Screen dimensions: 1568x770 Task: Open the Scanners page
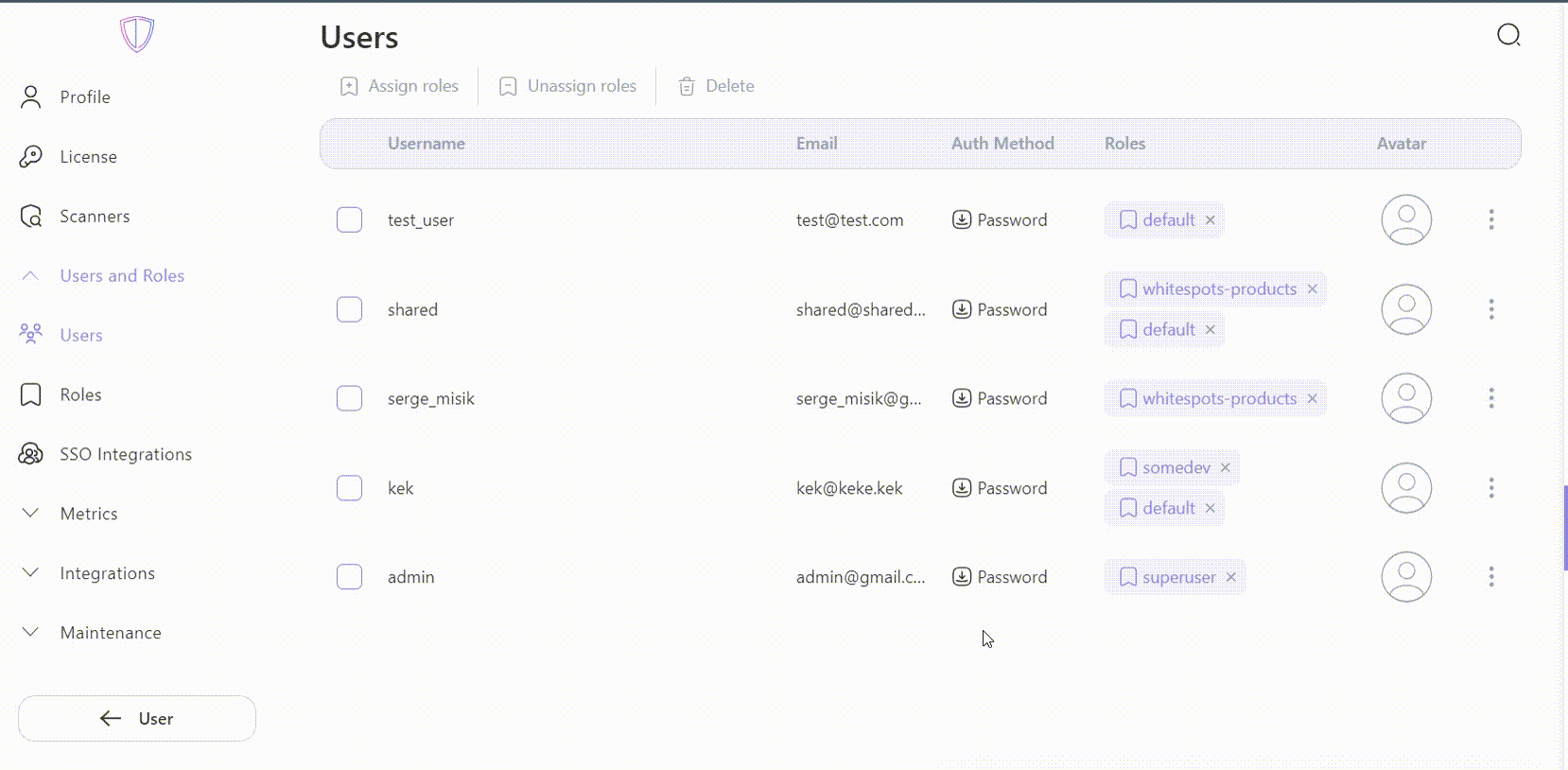pyautogui.click(x=95, y=217)
